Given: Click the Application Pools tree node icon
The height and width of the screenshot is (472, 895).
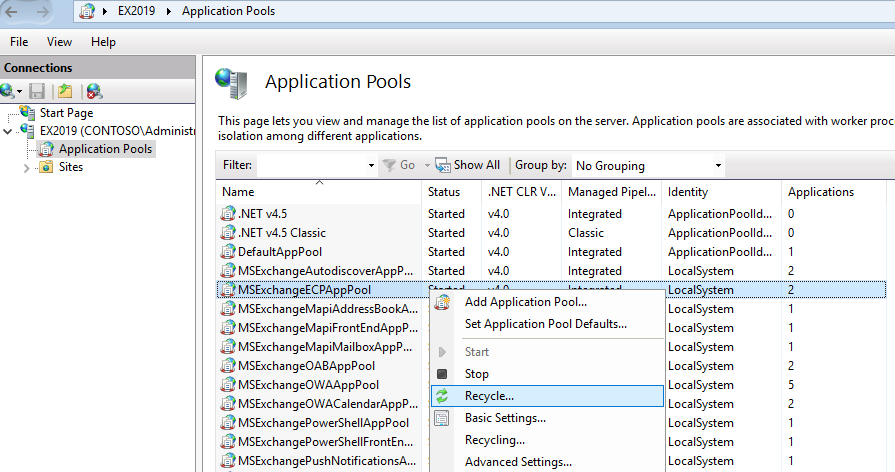Looking at the screenshot, I should (46, 150).
